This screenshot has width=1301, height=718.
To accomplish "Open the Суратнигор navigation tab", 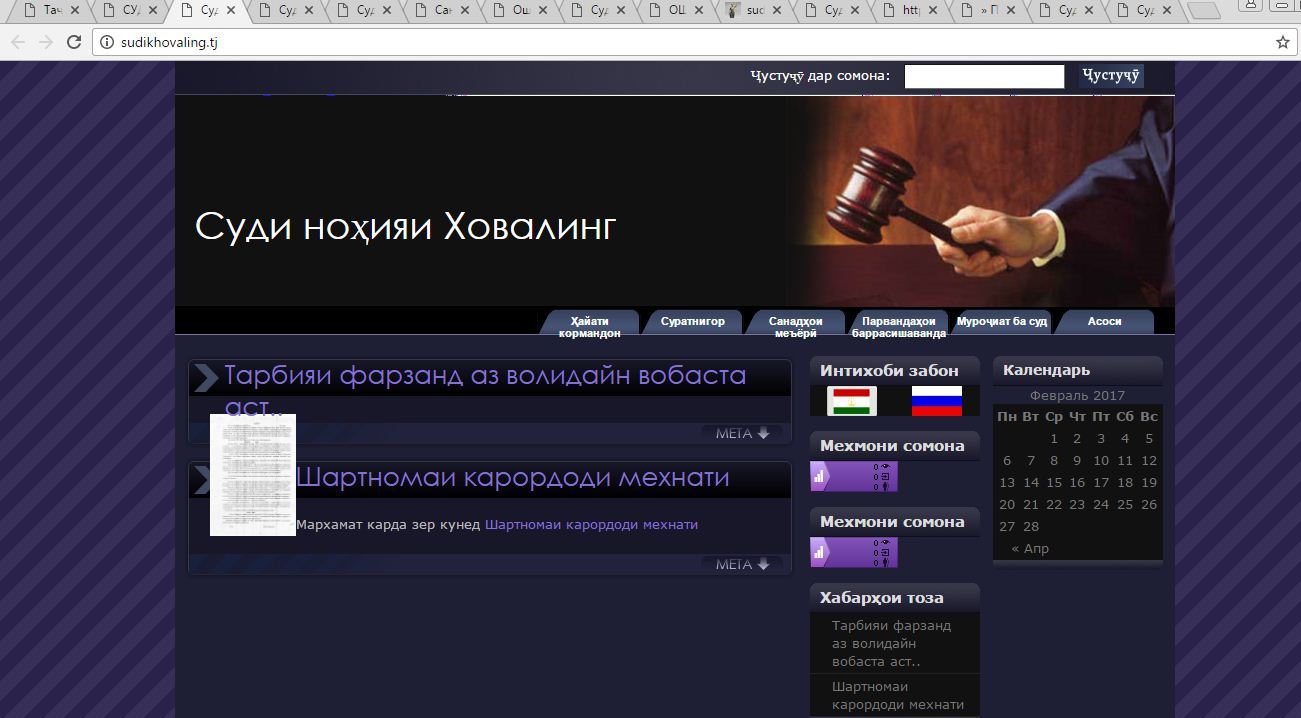I will click(692, 322).
